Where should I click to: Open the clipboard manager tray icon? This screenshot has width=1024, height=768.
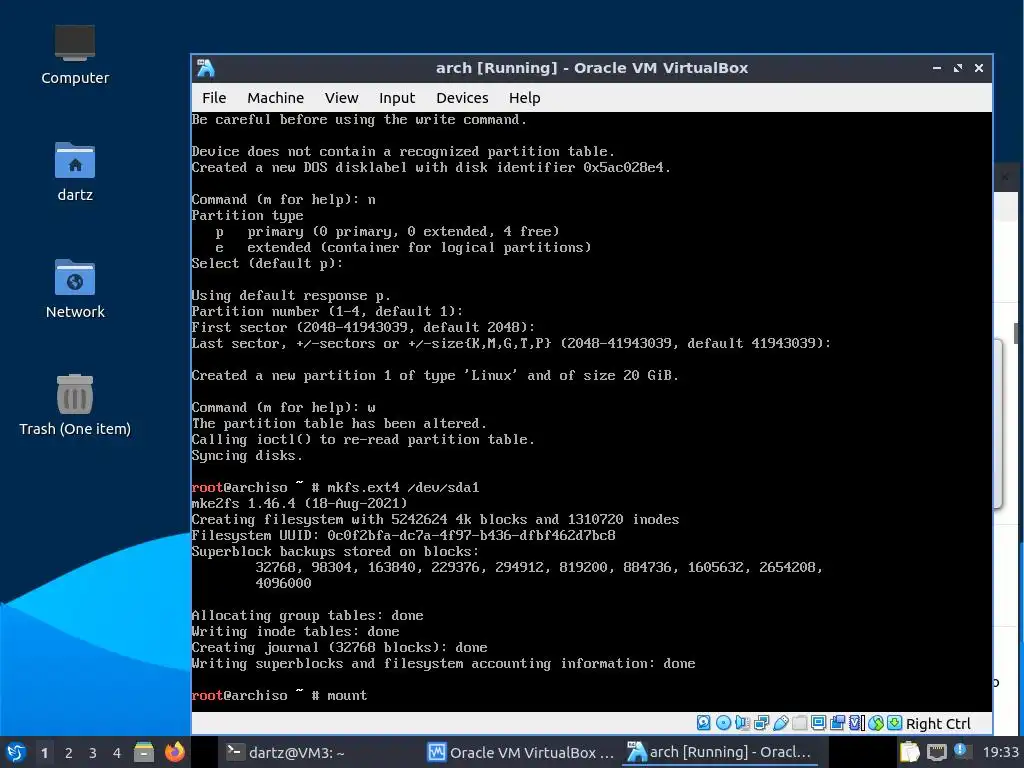[909, 752]
